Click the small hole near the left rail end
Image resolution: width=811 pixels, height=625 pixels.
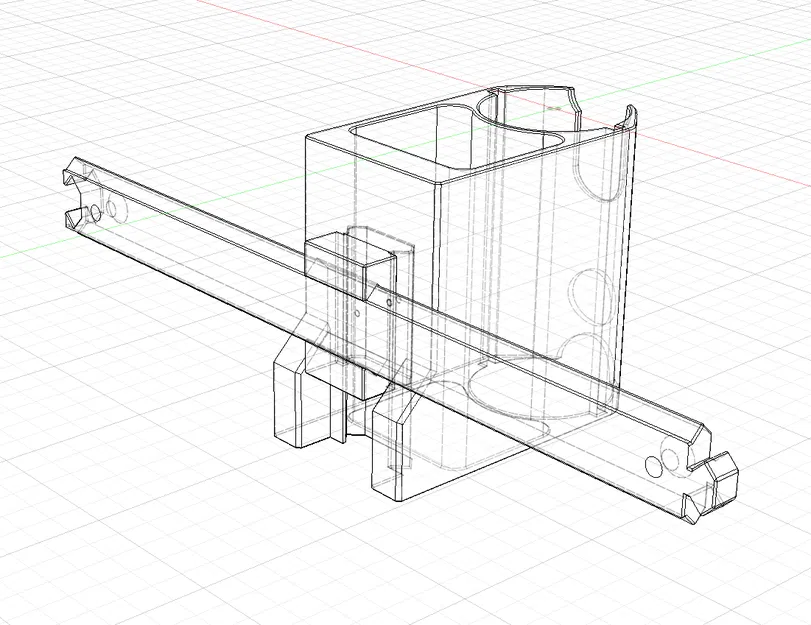pos(95,213)
